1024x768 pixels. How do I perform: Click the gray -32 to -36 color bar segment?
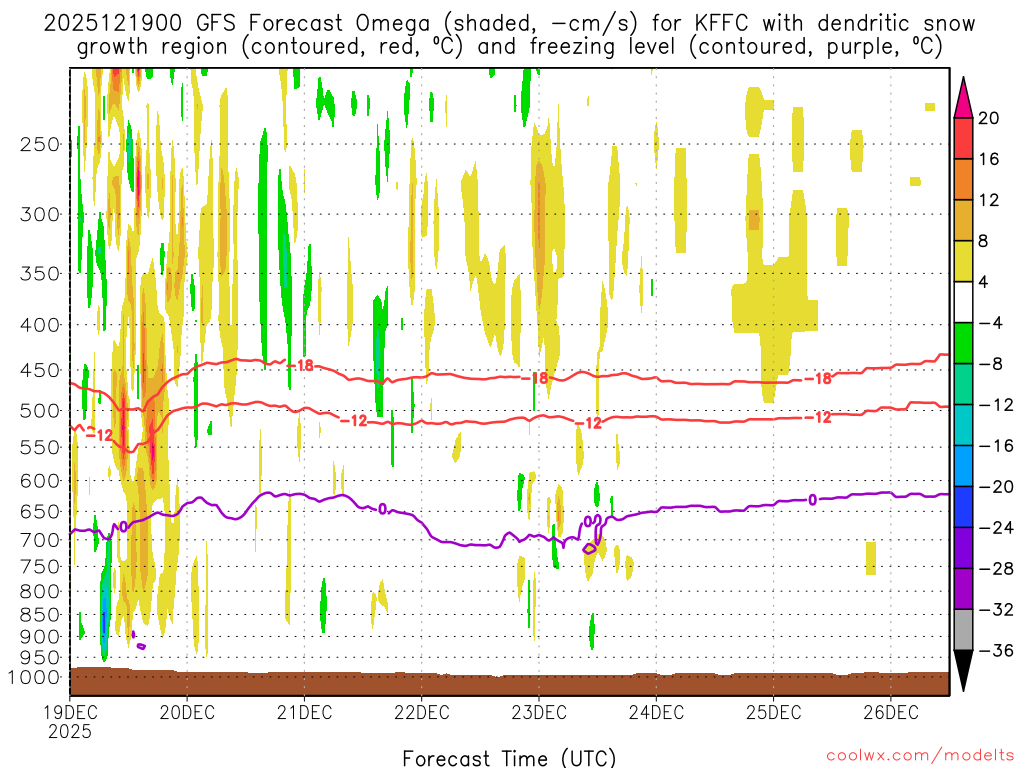point(963,630)
